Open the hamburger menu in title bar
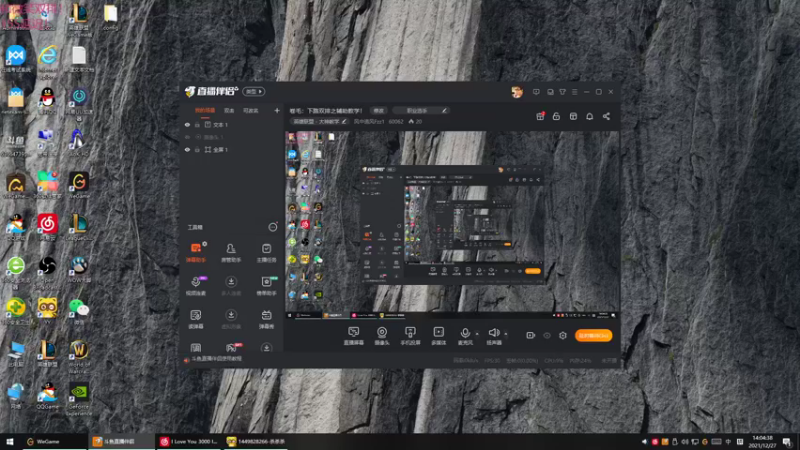800x450 pixels. 574,92
